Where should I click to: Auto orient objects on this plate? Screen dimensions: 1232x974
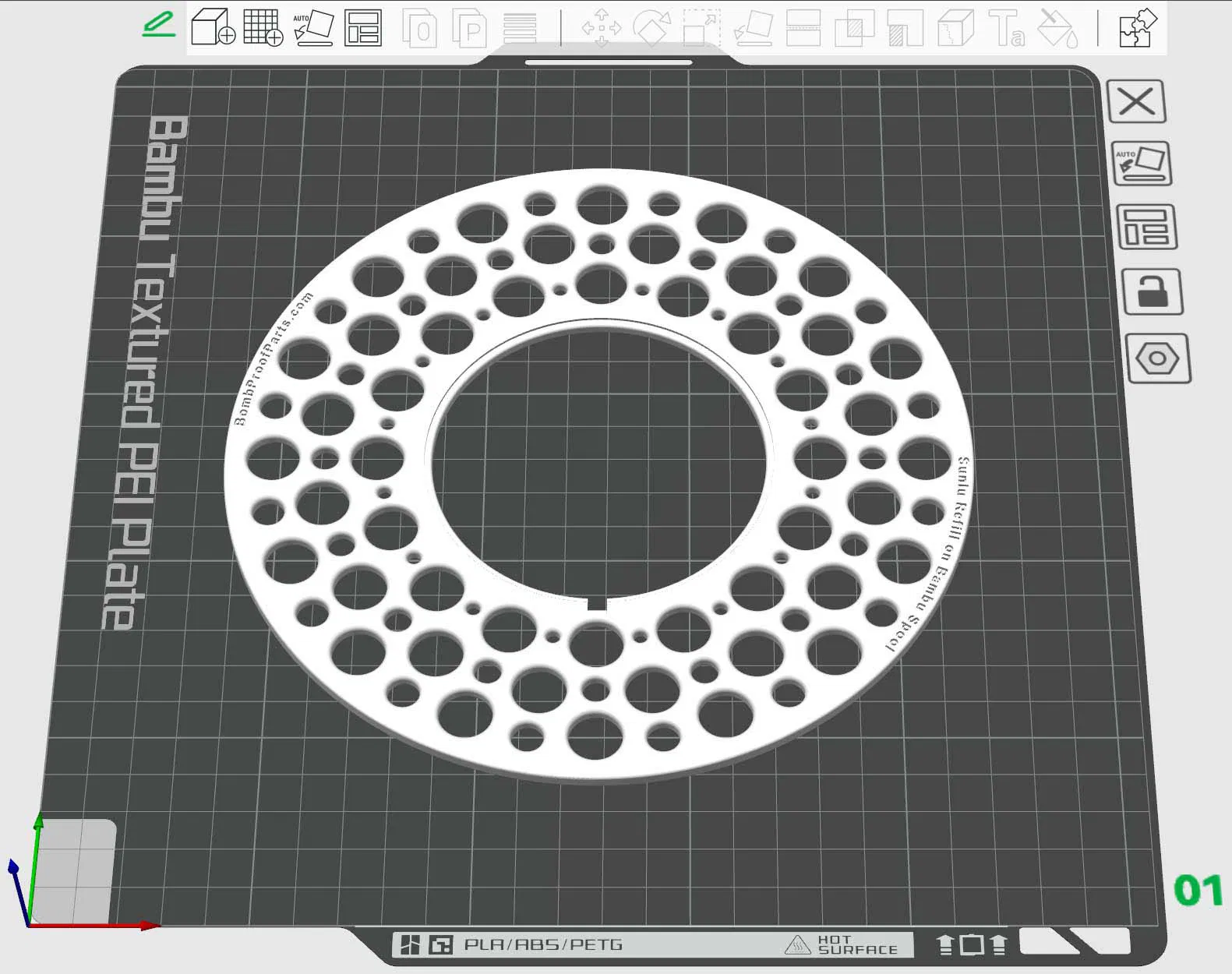click(1142, 163)
